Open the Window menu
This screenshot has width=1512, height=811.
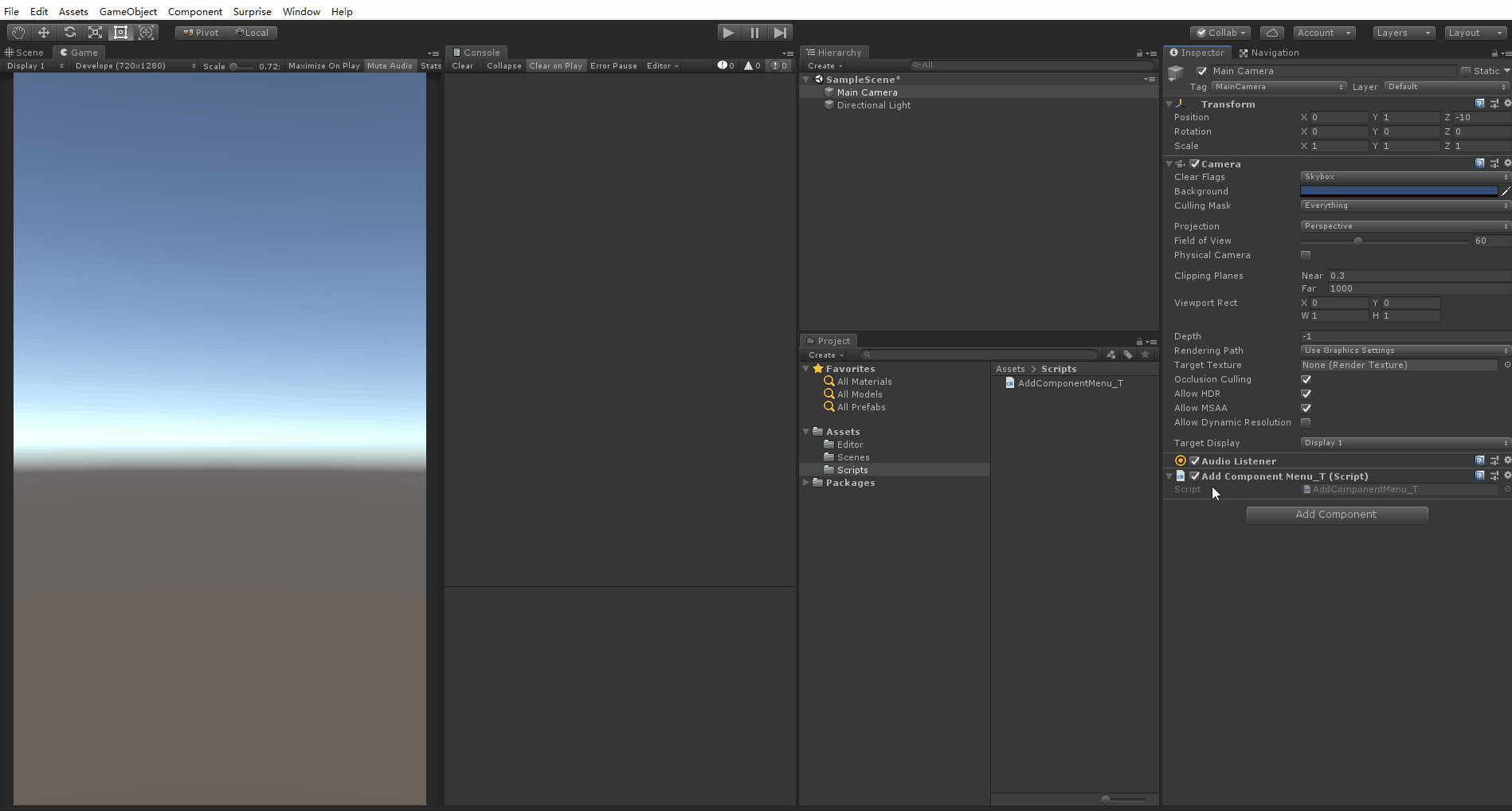click(301, 11)
